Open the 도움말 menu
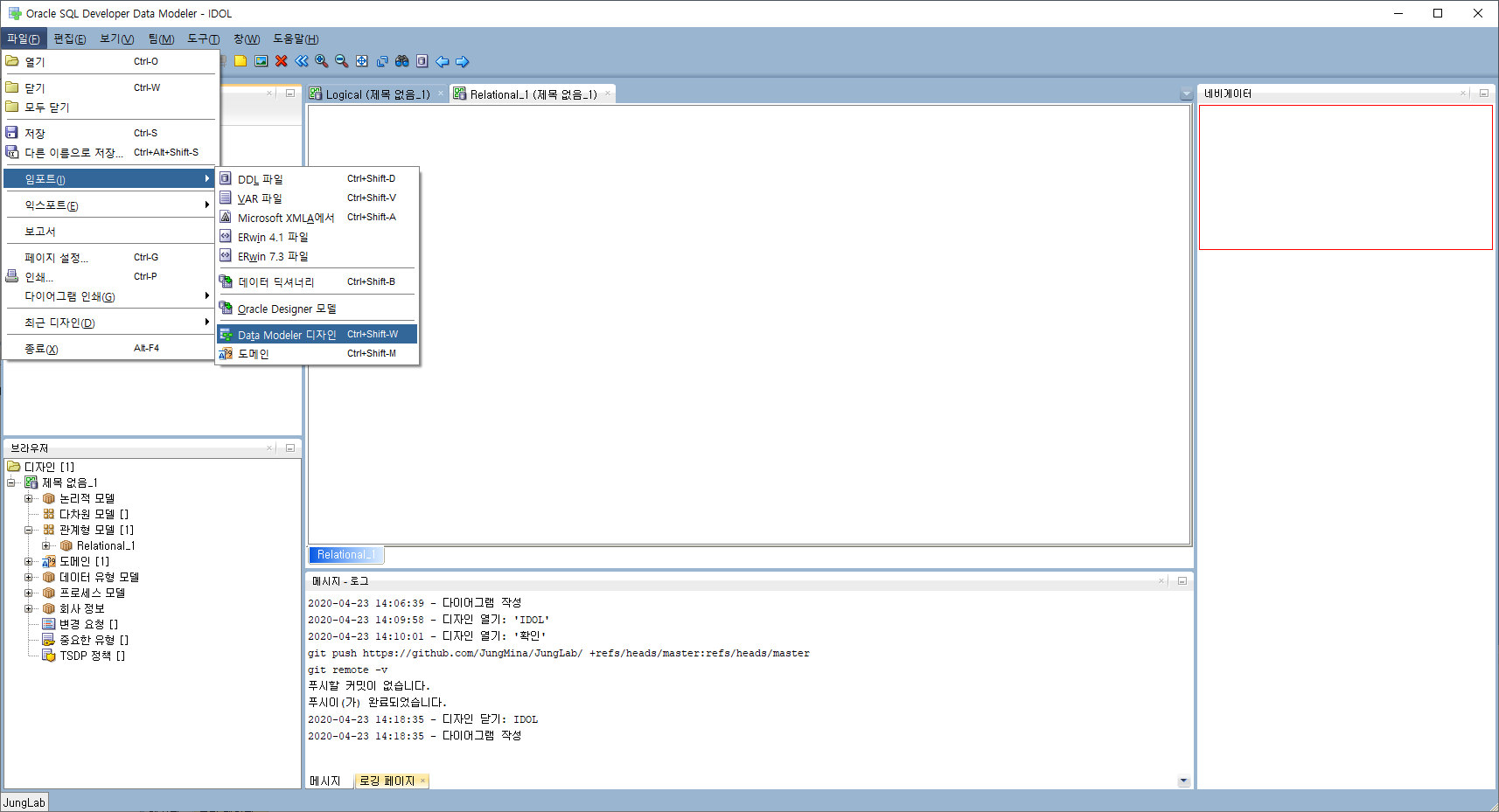The height and width of the screenshot is (812, 1499). point(296,38)
